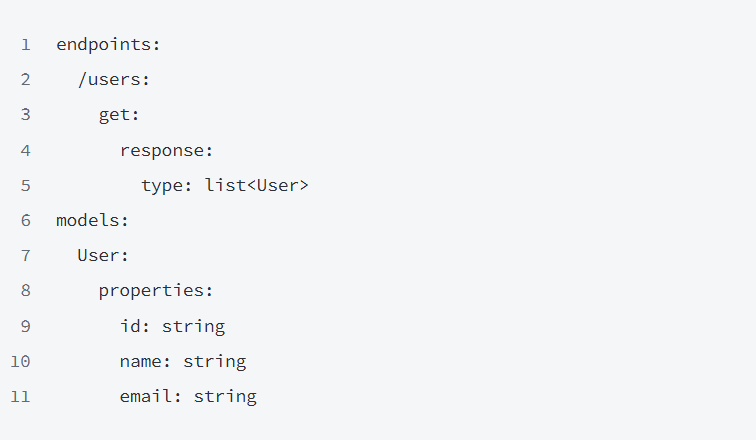Select line number 10 in the gutter
Screen dimensions: 756x440
point(21,361)
